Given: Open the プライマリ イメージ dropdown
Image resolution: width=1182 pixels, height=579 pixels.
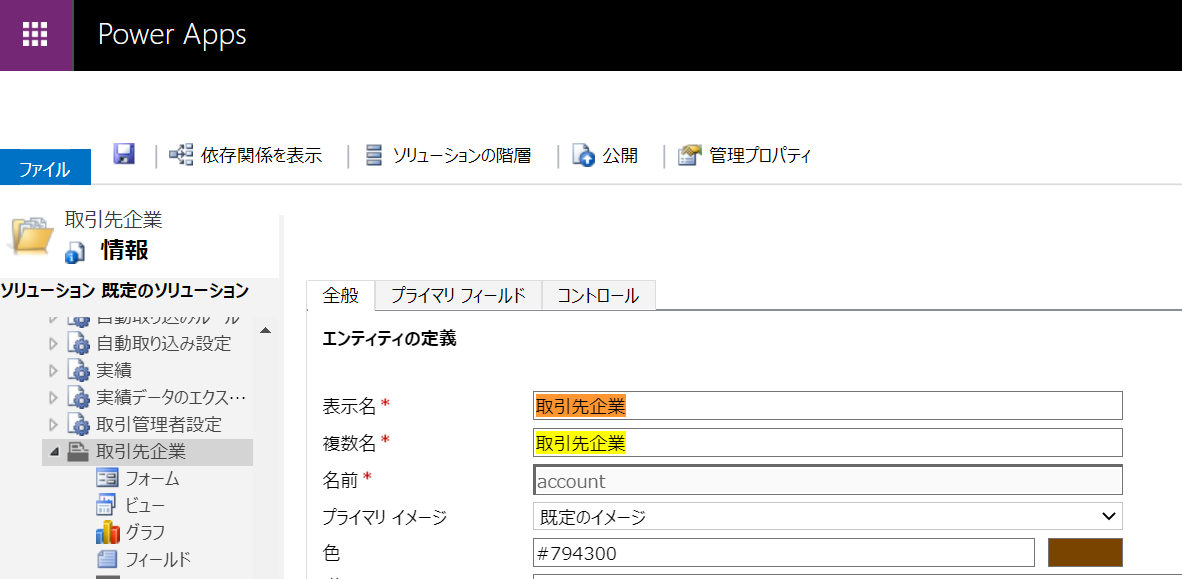Looking at the screenshot, I should [x=1108, y=516].
